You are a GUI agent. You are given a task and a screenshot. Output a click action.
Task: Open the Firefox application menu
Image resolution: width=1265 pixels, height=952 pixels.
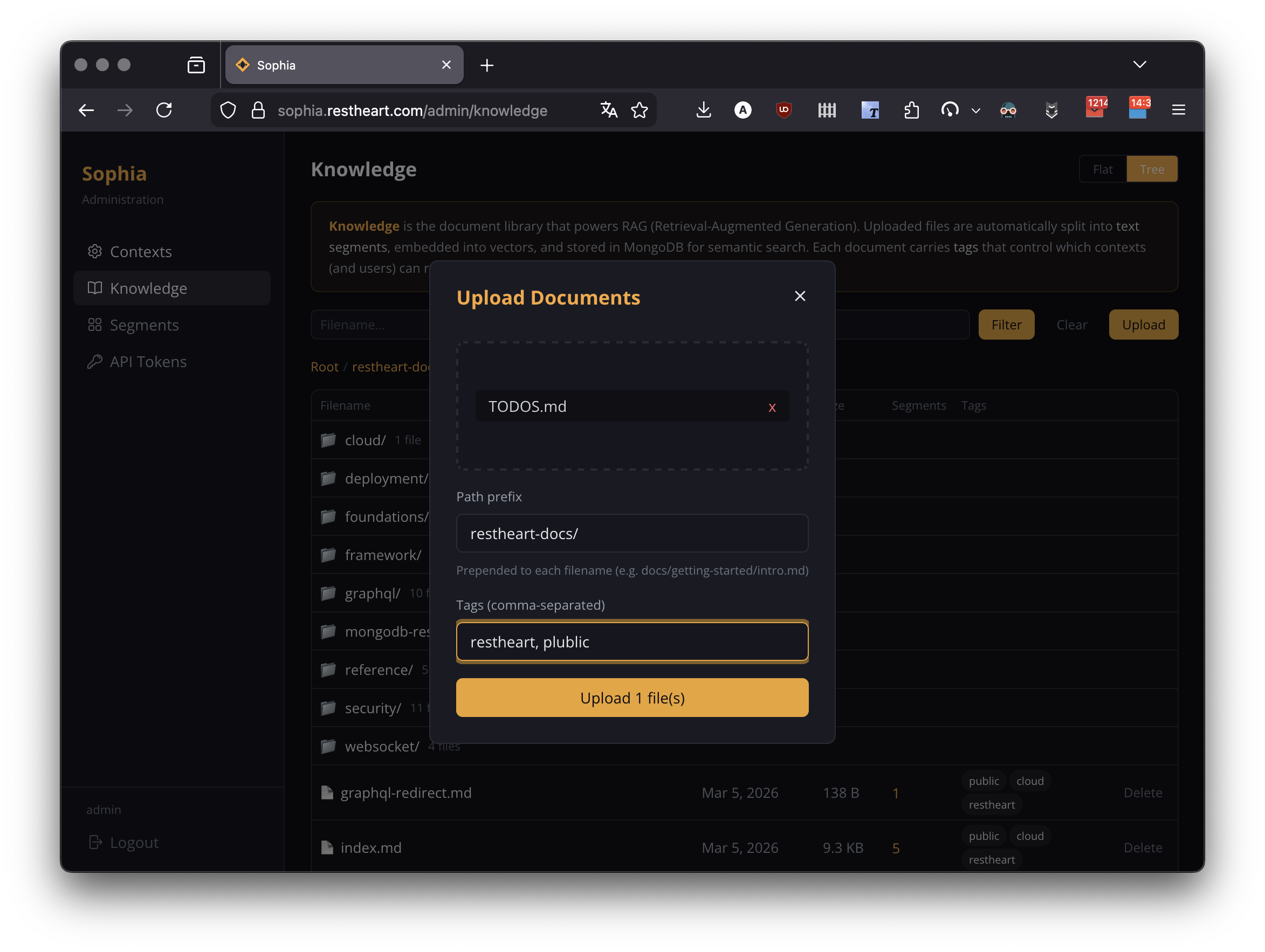[x=1179, y=110]
